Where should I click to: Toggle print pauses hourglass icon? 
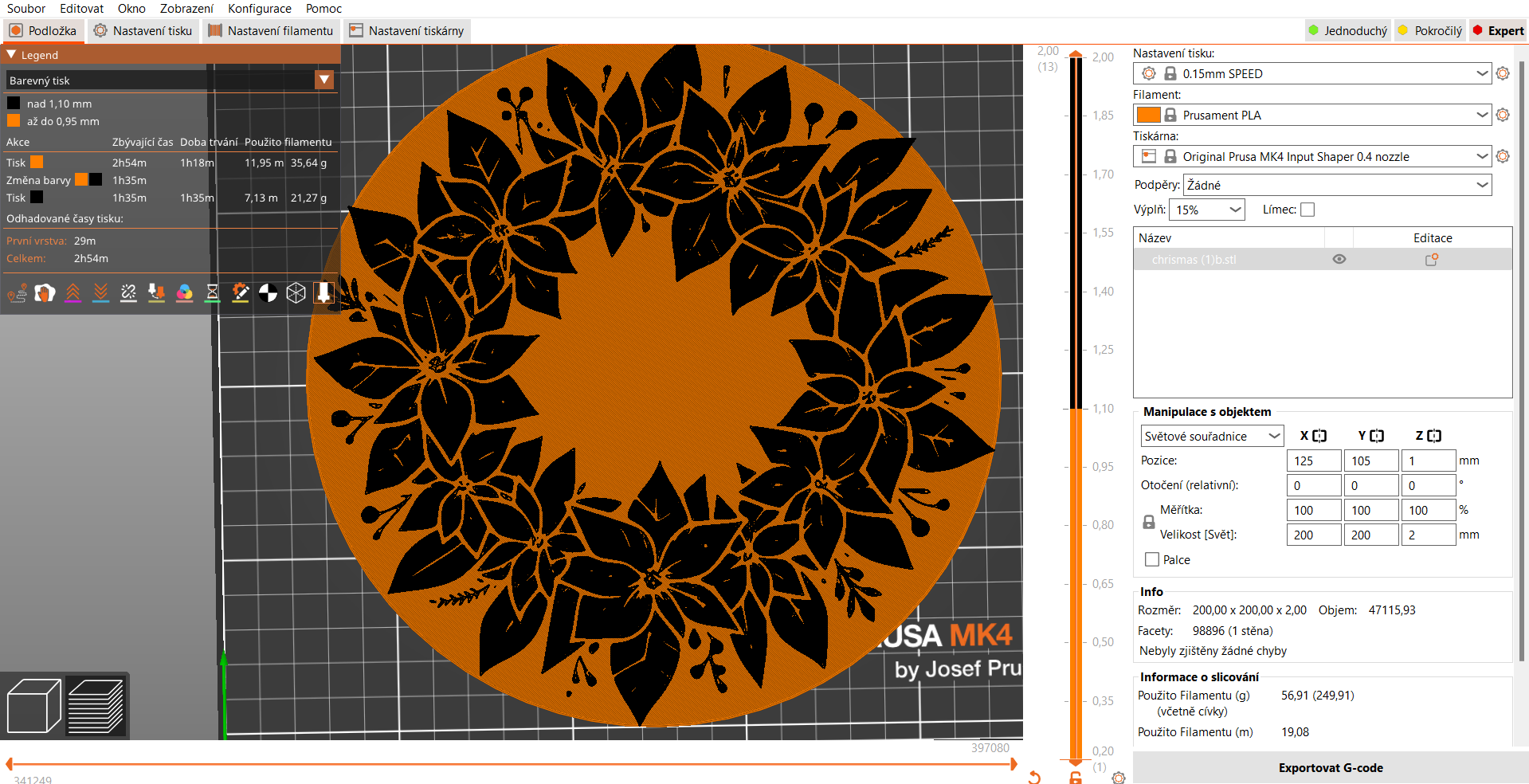[213, 293]
